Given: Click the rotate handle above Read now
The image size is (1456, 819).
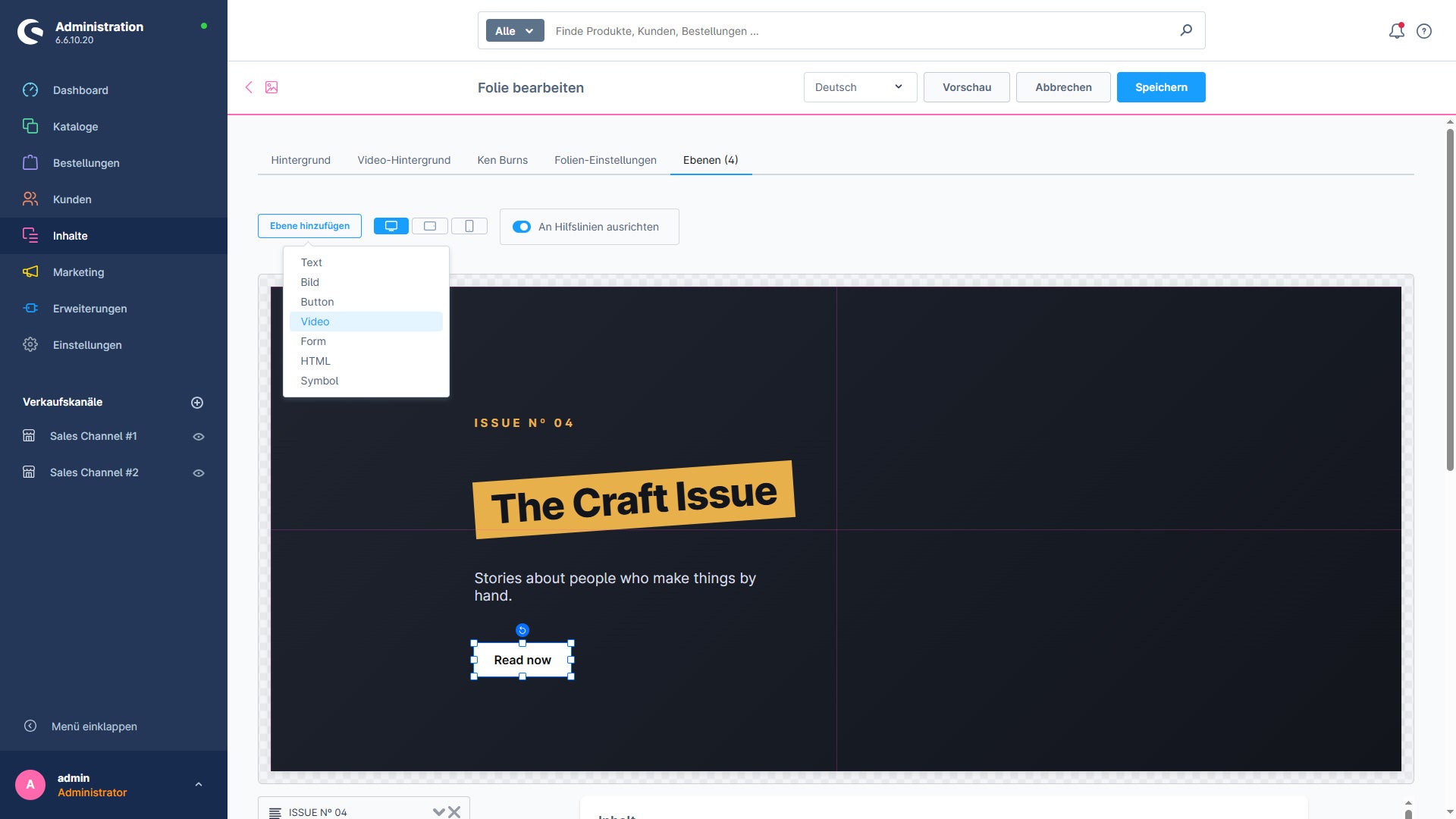Looking at the screenshot, I should [522, 630].
